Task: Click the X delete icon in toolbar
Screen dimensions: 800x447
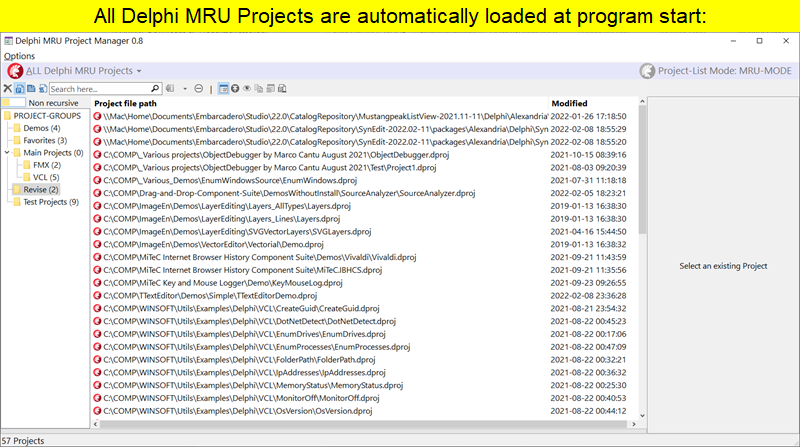Action: (7, 89)
